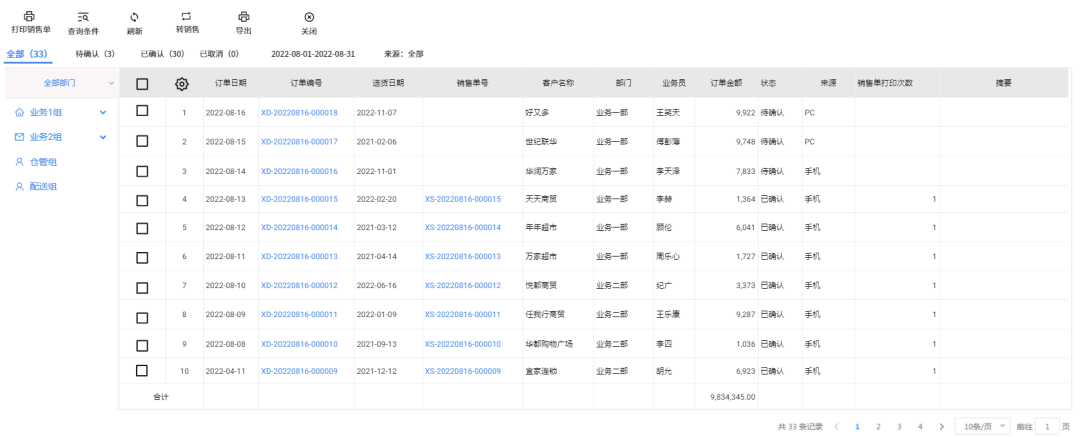Viewport: 1080px width, 437px height.
Task: Expand the 业务2组 tree node
Action: pos(102,137)
